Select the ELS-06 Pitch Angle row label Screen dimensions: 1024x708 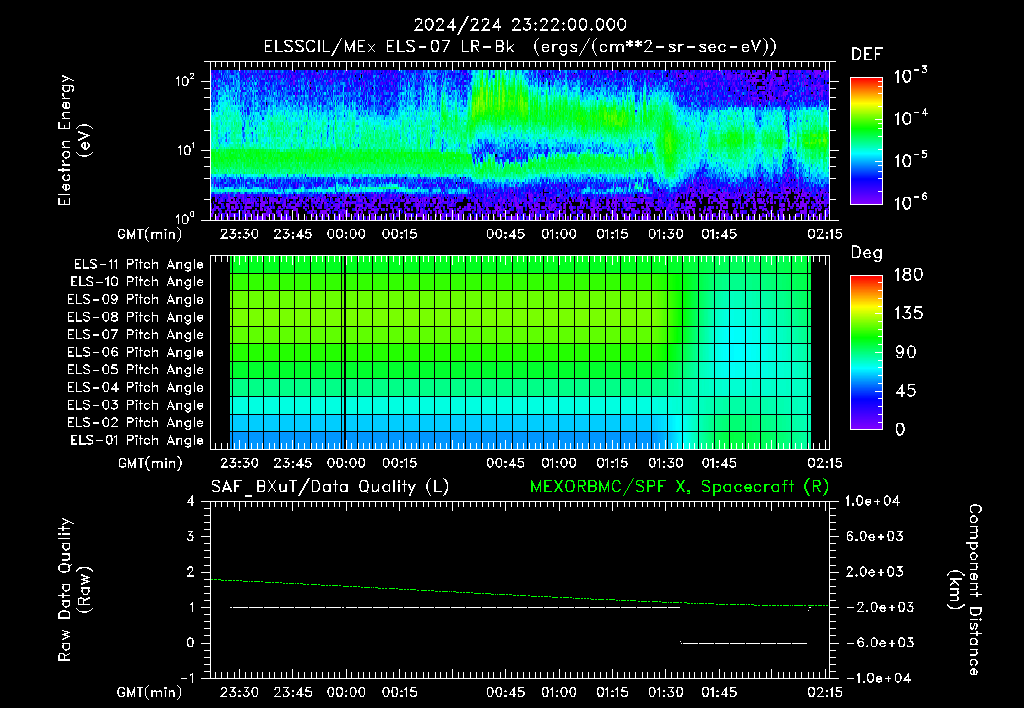[x=136, y=352]
